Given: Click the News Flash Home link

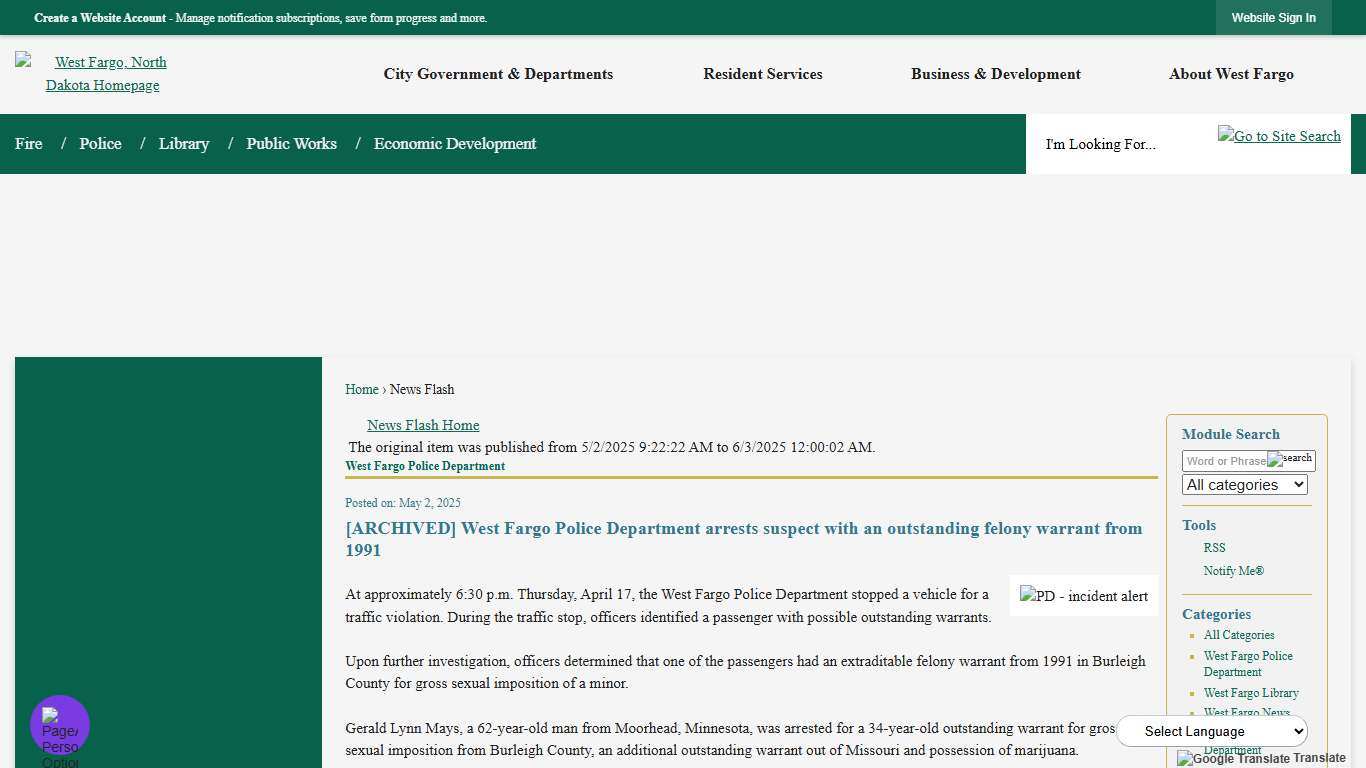Looking at the screenshot, I should 423,425.
